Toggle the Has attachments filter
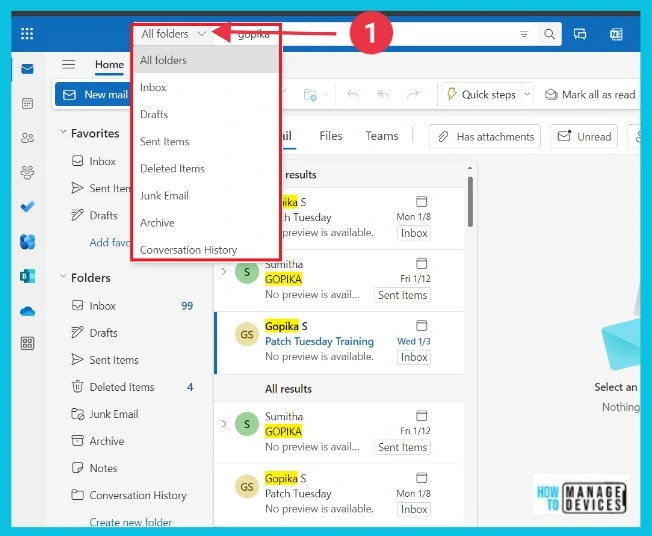This screenshot has height=536, width=652. (x=484, y=137)
